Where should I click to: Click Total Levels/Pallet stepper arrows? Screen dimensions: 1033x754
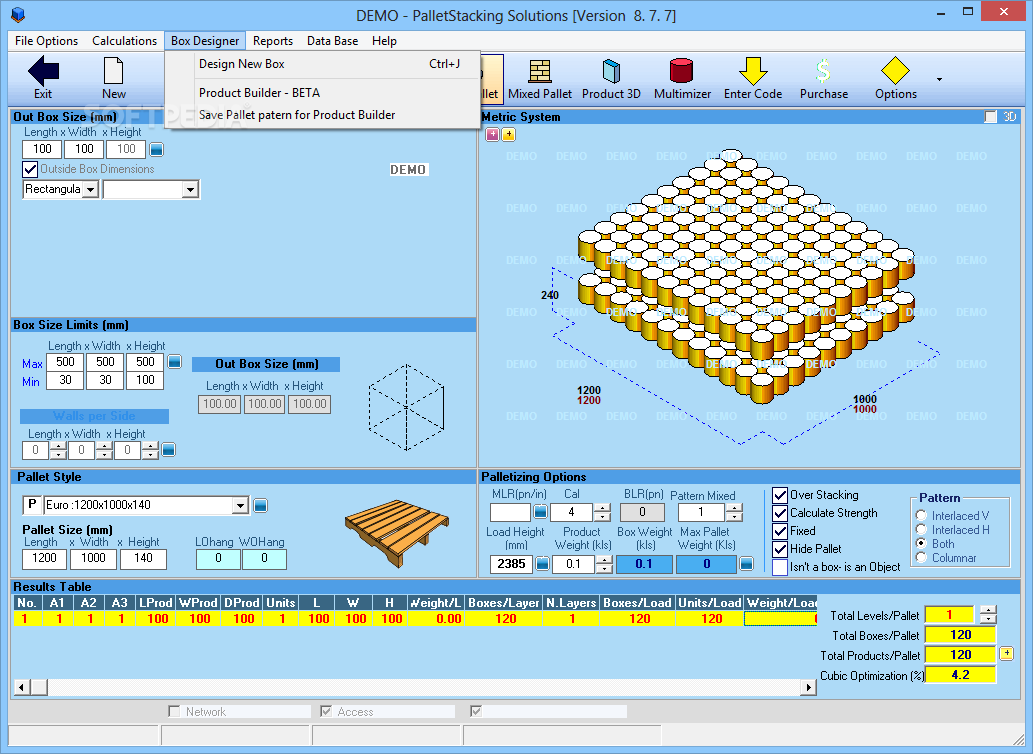coord(988,614)
